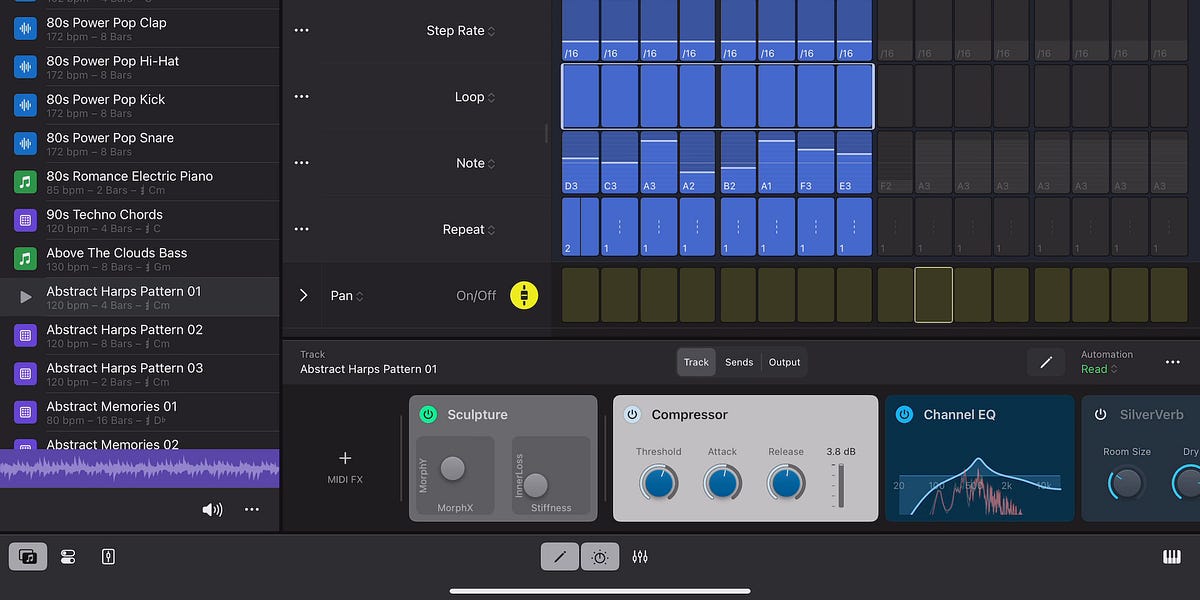This screenshot has height=600, width=1200.
Task: Select 80s Power Pop Clap loop
Action: coord(140,28)
